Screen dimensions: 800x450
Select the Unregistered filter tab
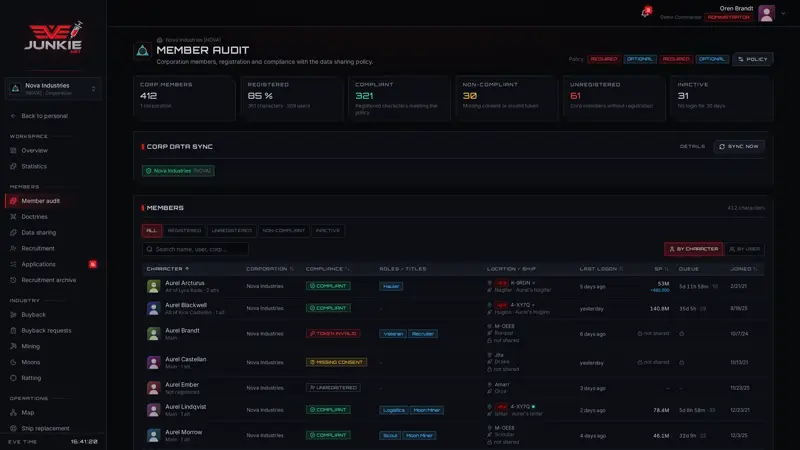coord(232,231)
